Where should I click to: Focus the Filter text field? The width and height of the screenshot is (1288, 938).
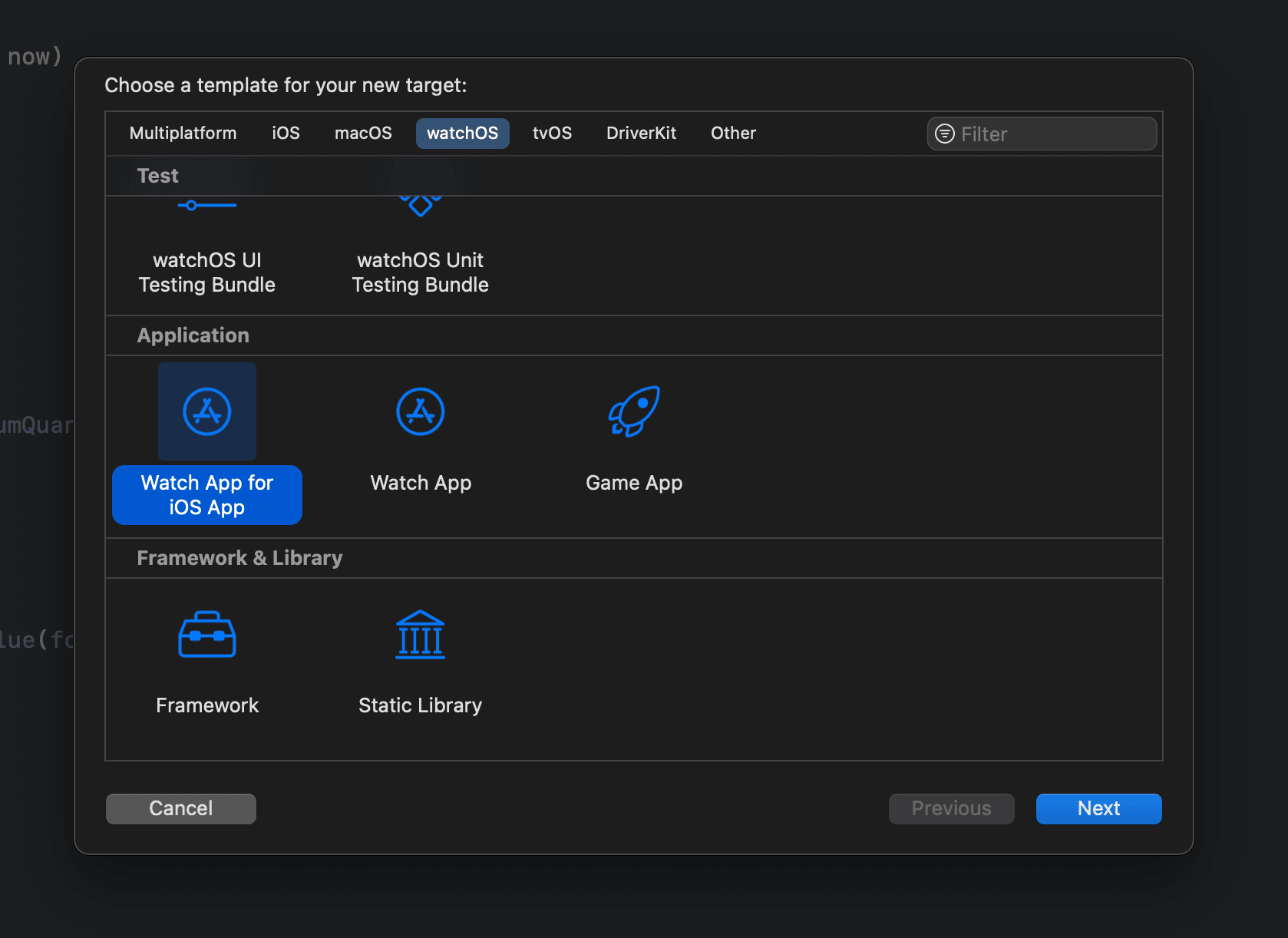tap(1042, 134)
